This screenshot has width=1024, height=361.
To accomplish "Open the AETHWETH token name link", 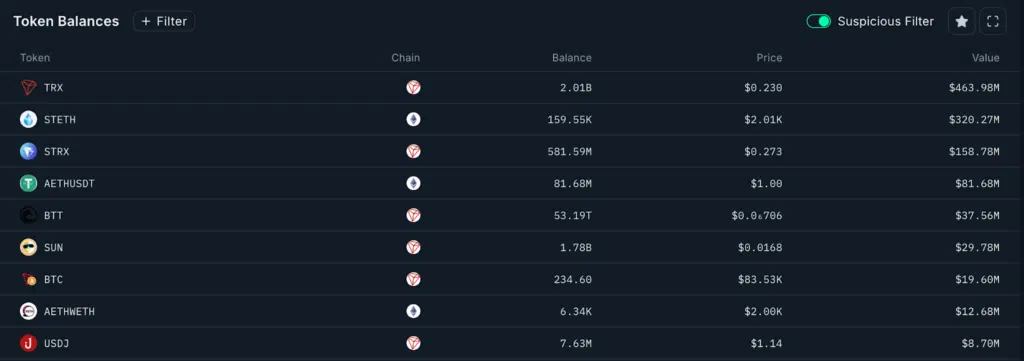I will [69, 311].
